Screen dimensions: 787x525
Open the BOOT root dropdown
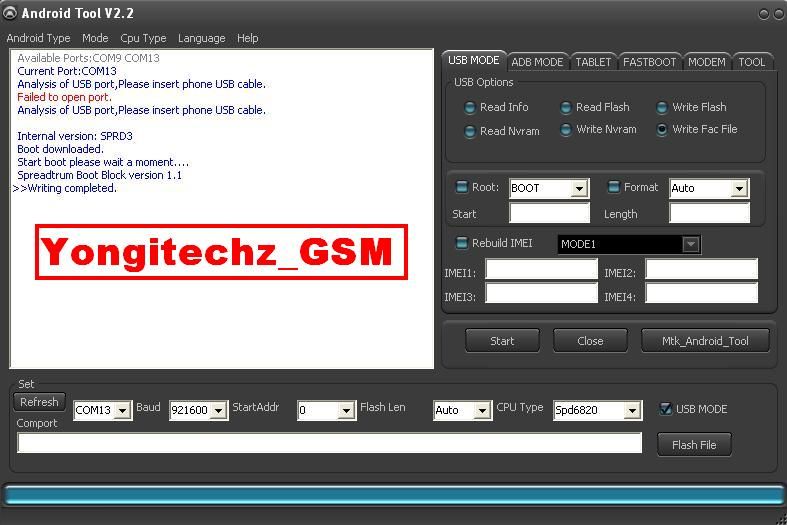(579, 189)
